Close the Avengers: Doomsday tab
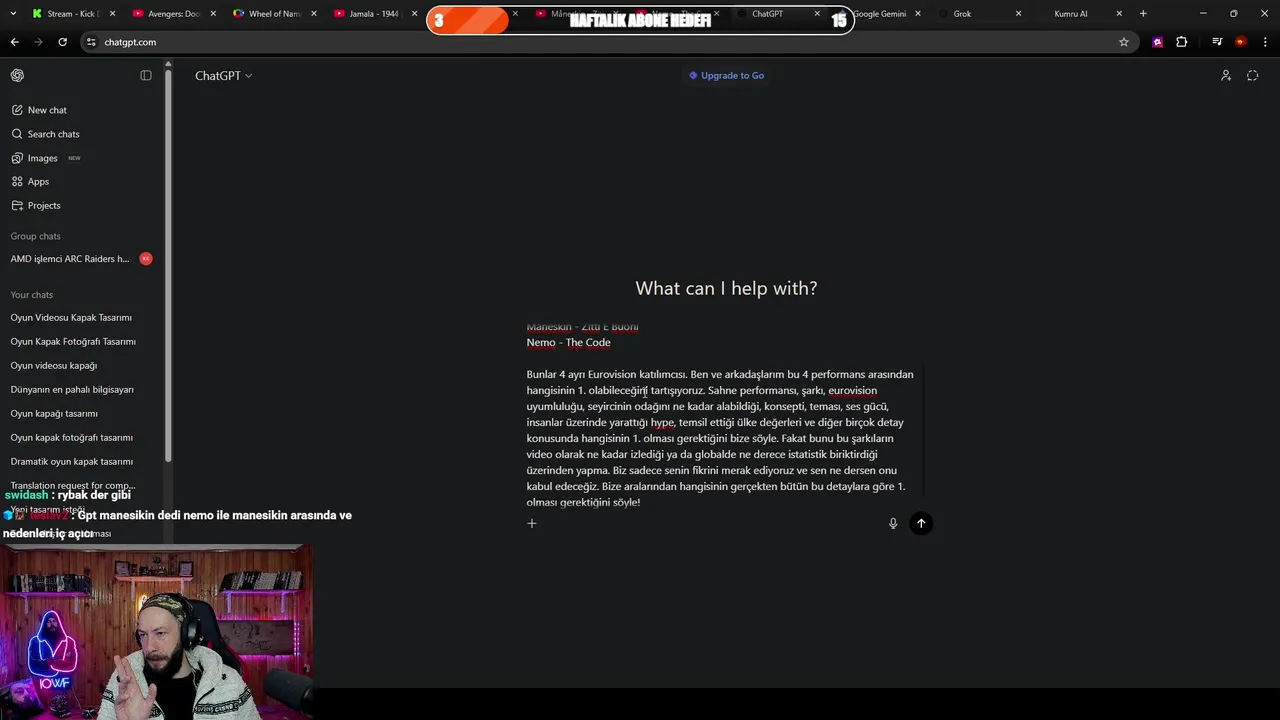The image size is (1280, 720). coord(213,14)
